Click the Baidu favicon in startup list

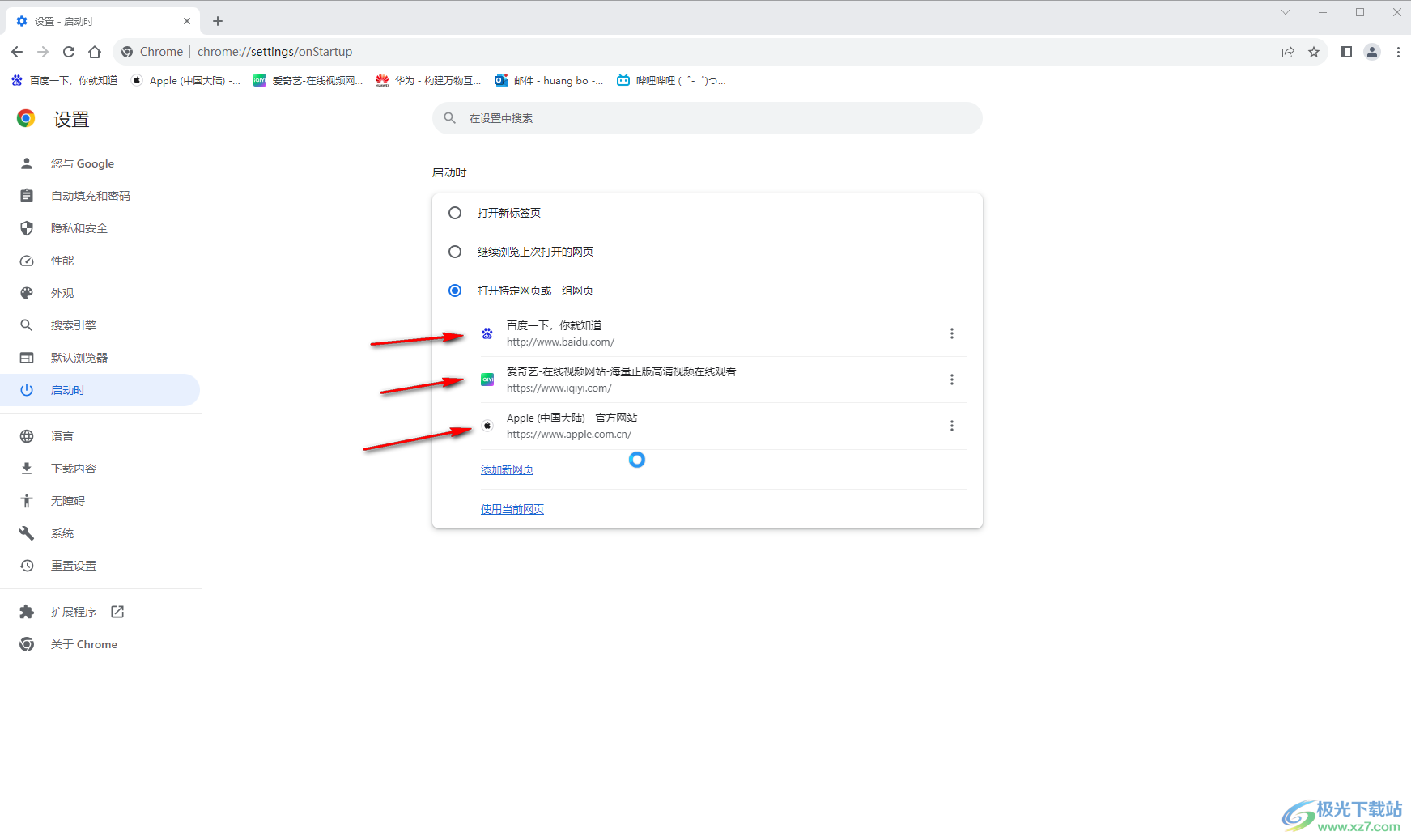487,333
